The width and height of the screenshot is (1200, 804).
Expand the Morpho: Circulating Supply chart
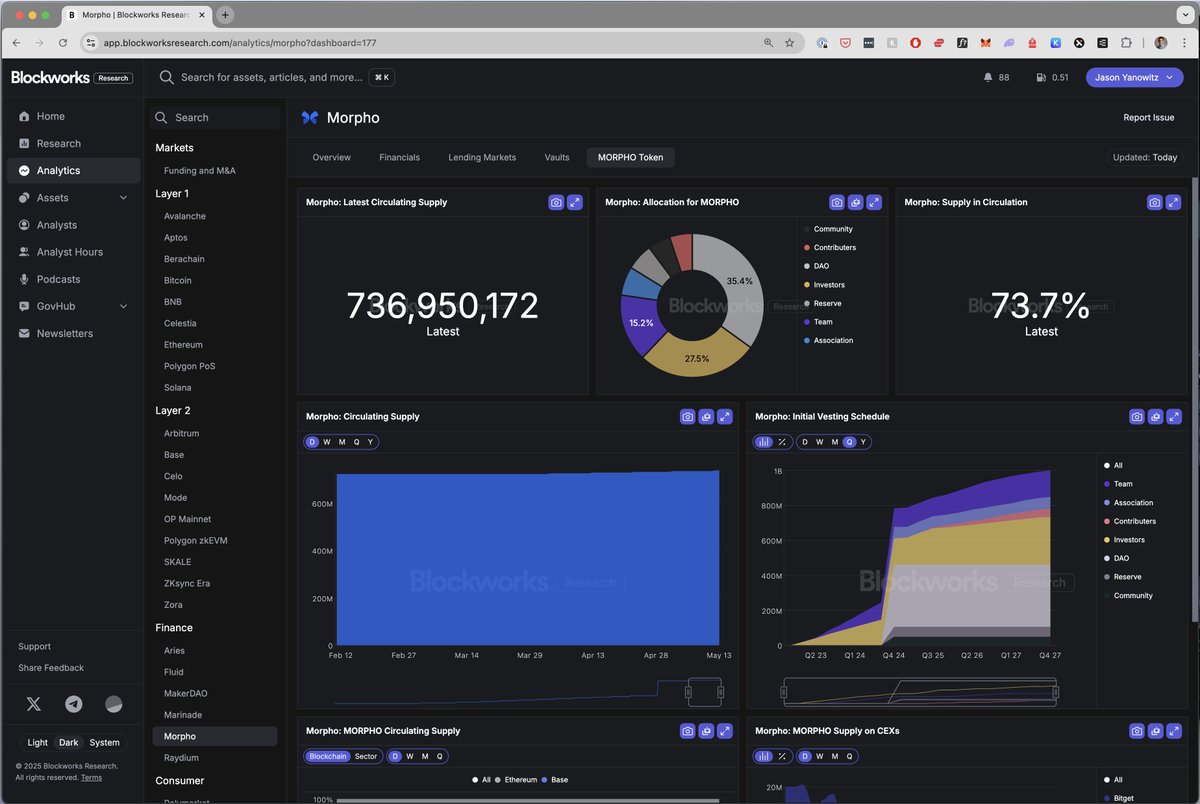(x=725, y=417)
